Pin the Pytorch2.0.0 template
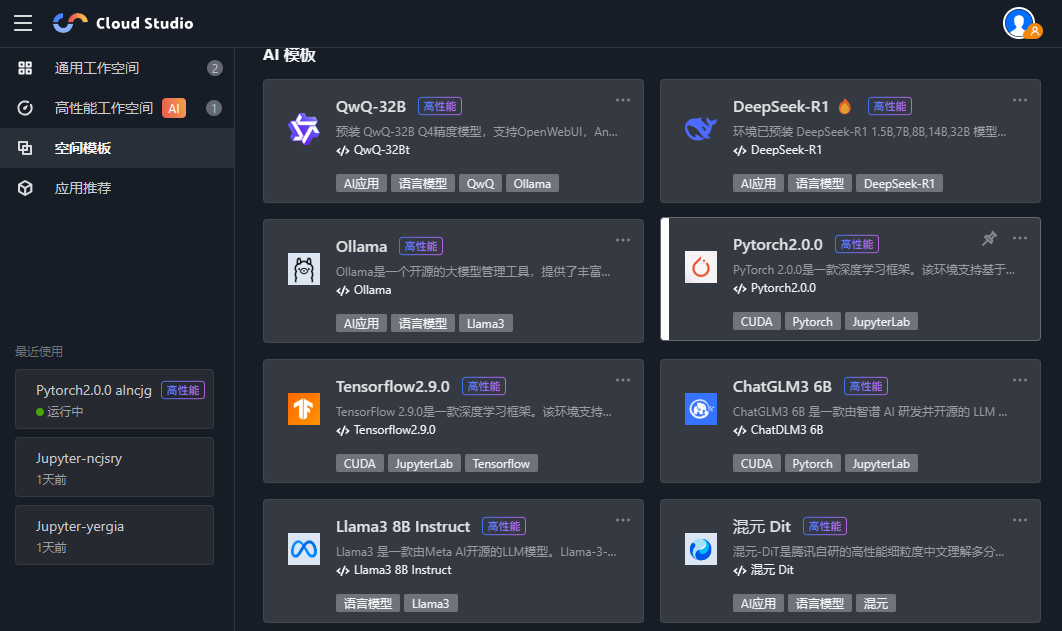This screenshot has height=631, width=1062. tap(990, 238)
